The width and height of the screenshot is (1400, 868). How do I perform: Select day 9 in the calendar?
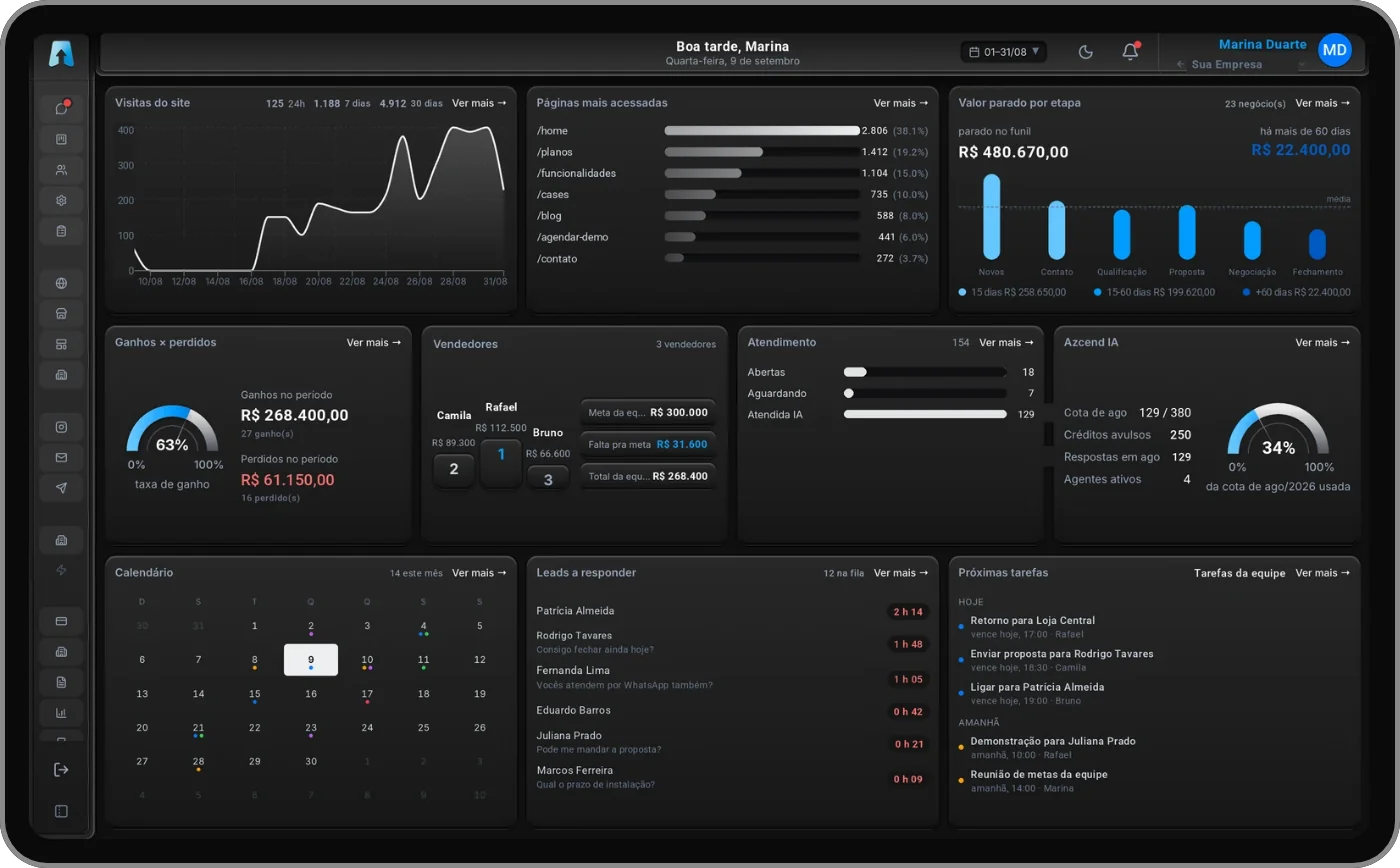[311, 660]
